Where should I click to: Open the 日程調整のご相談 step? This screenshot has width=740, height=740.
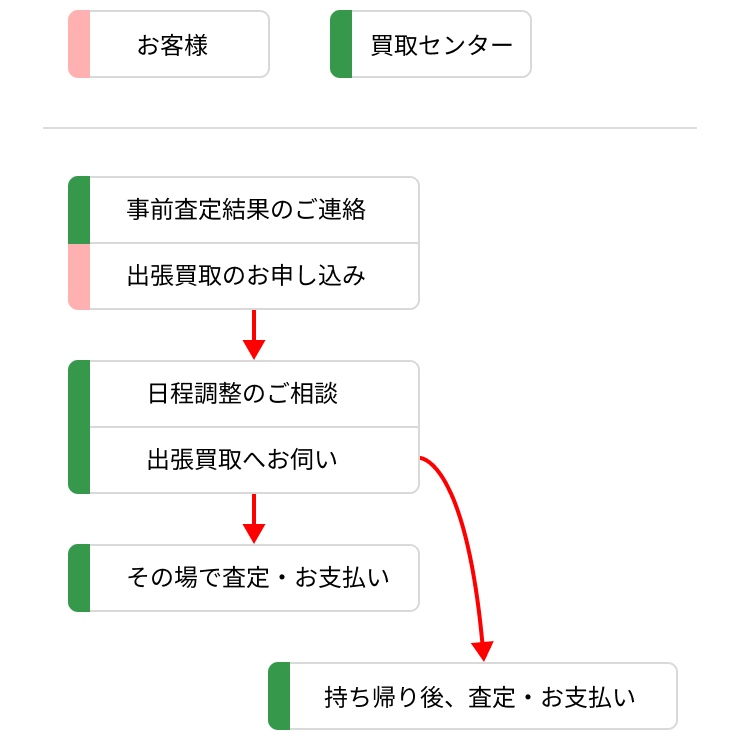[243, 394]
